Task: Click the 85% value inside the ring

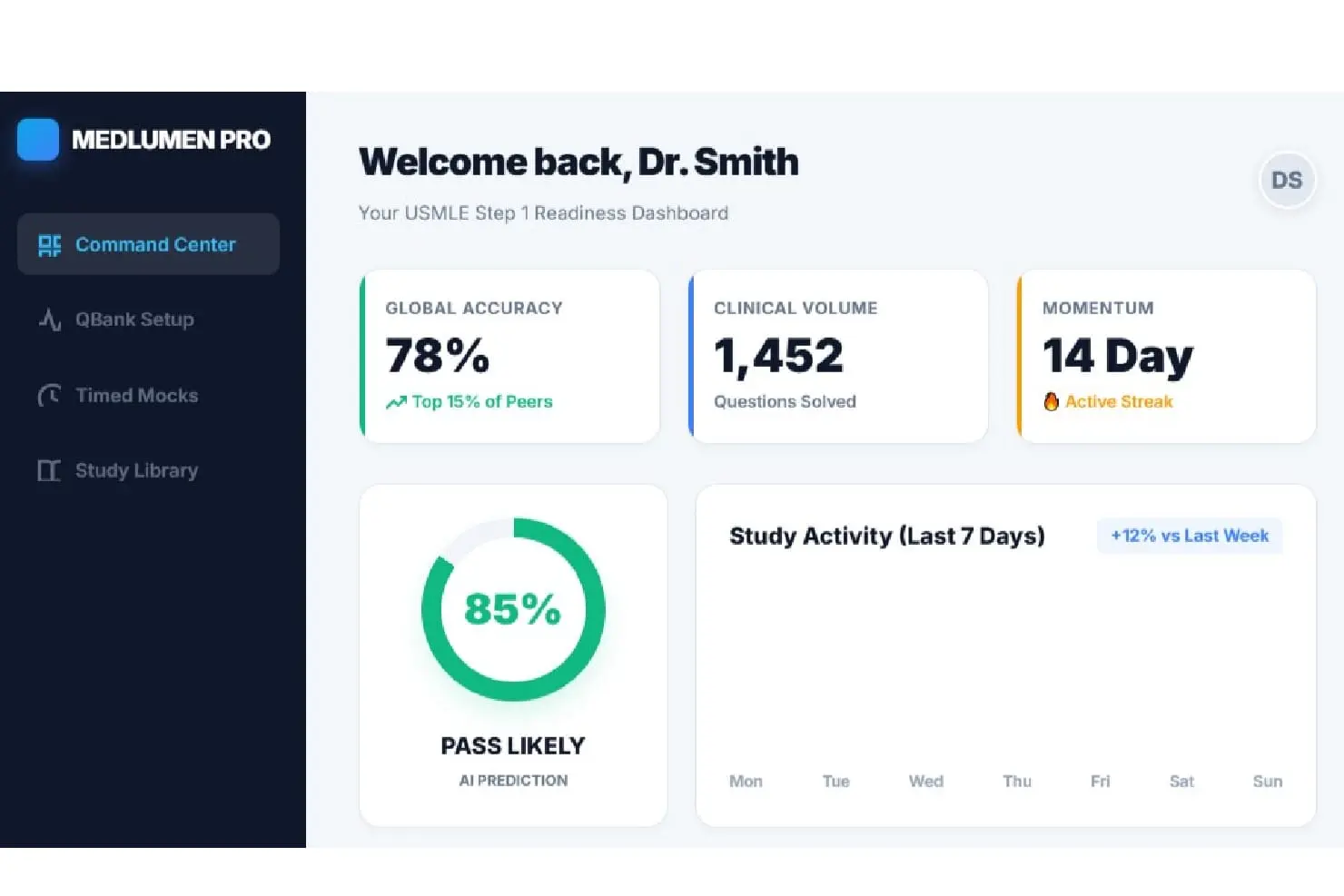Action: (x=513, y=609)
